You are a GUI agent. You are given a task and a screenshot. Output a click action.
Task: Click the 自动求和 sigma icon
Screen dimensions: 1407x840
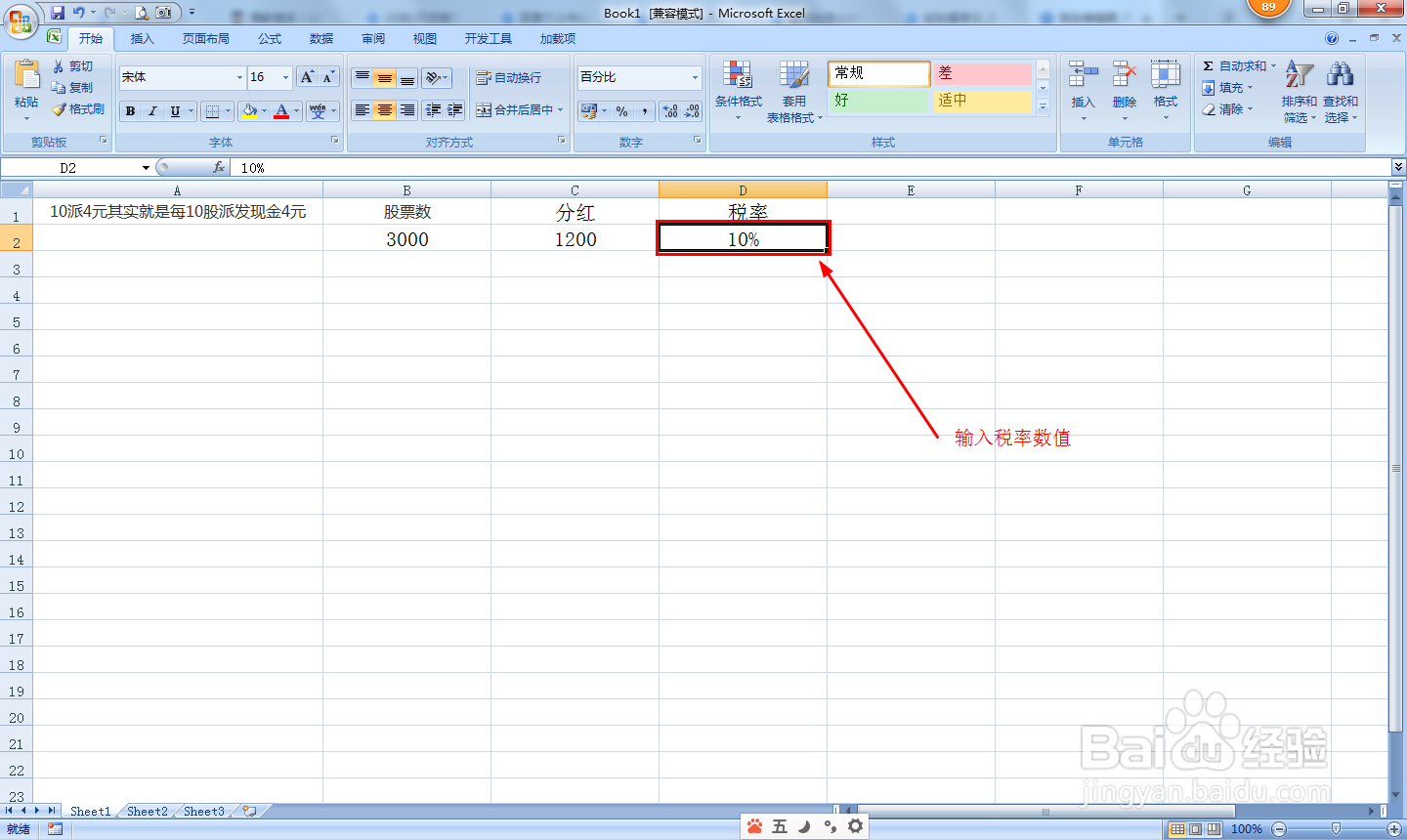(x=1209, y=66)
